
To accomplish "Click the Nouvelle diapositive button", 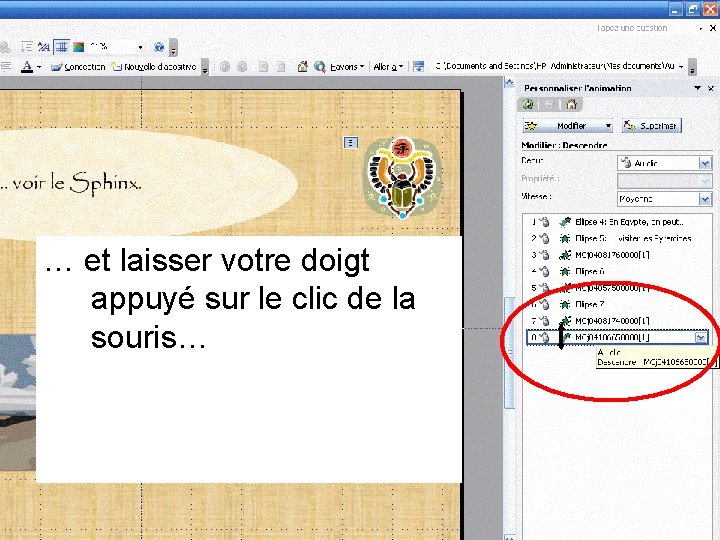I will point(154,67).
